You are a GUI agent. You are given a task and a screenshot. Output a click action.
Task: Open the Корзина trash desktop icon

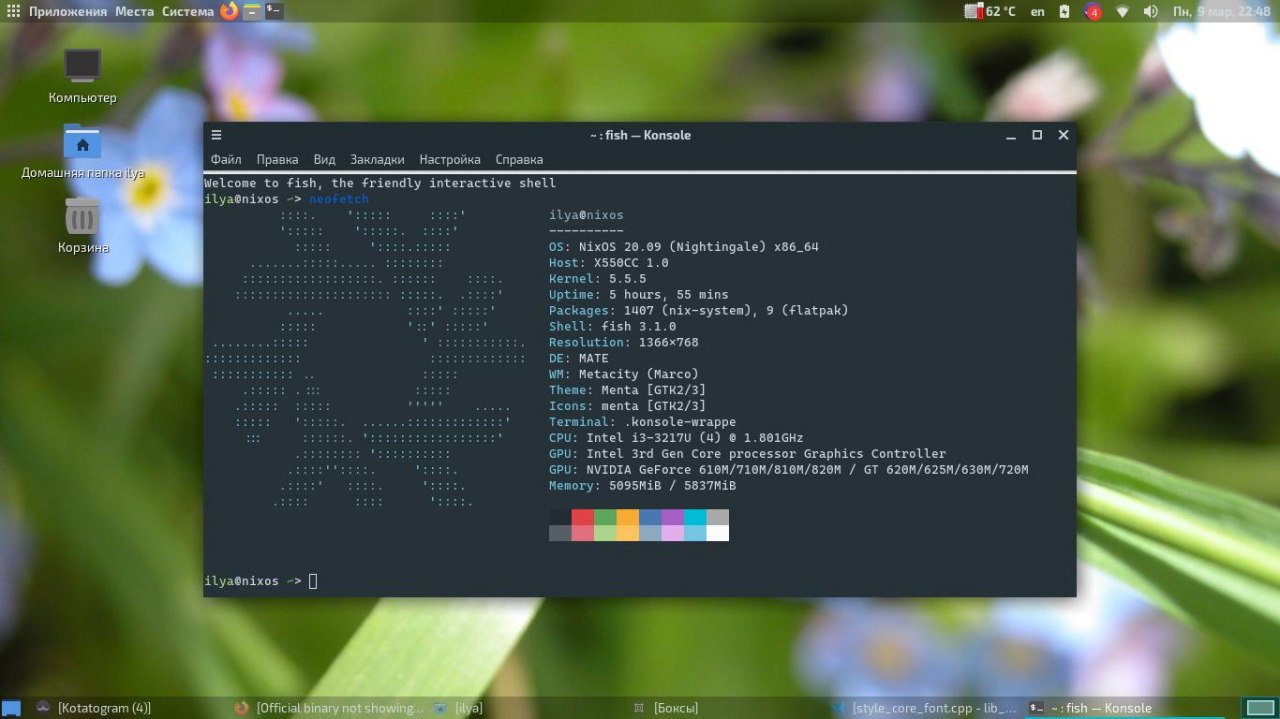[x=82, y=226]
